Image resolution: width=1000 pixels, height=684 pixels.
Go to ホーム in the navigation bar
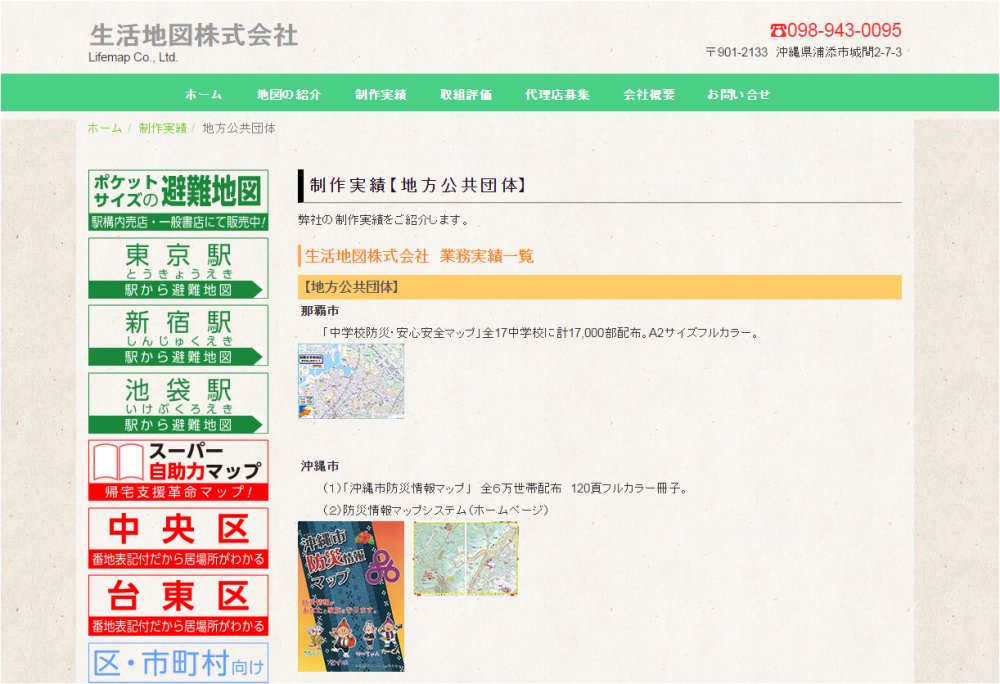[x=203, y=95]
